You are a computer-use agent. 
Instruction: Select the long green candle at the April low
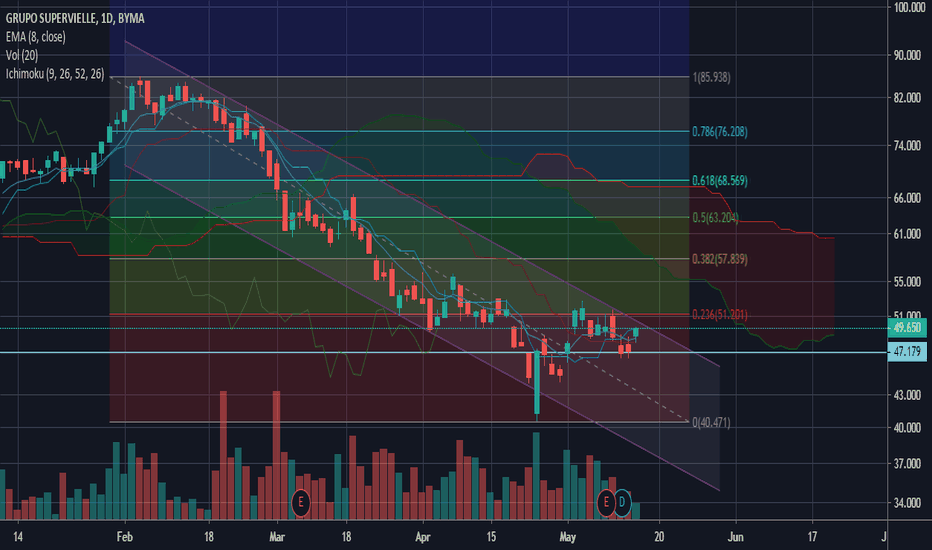[x=537, y=382]
